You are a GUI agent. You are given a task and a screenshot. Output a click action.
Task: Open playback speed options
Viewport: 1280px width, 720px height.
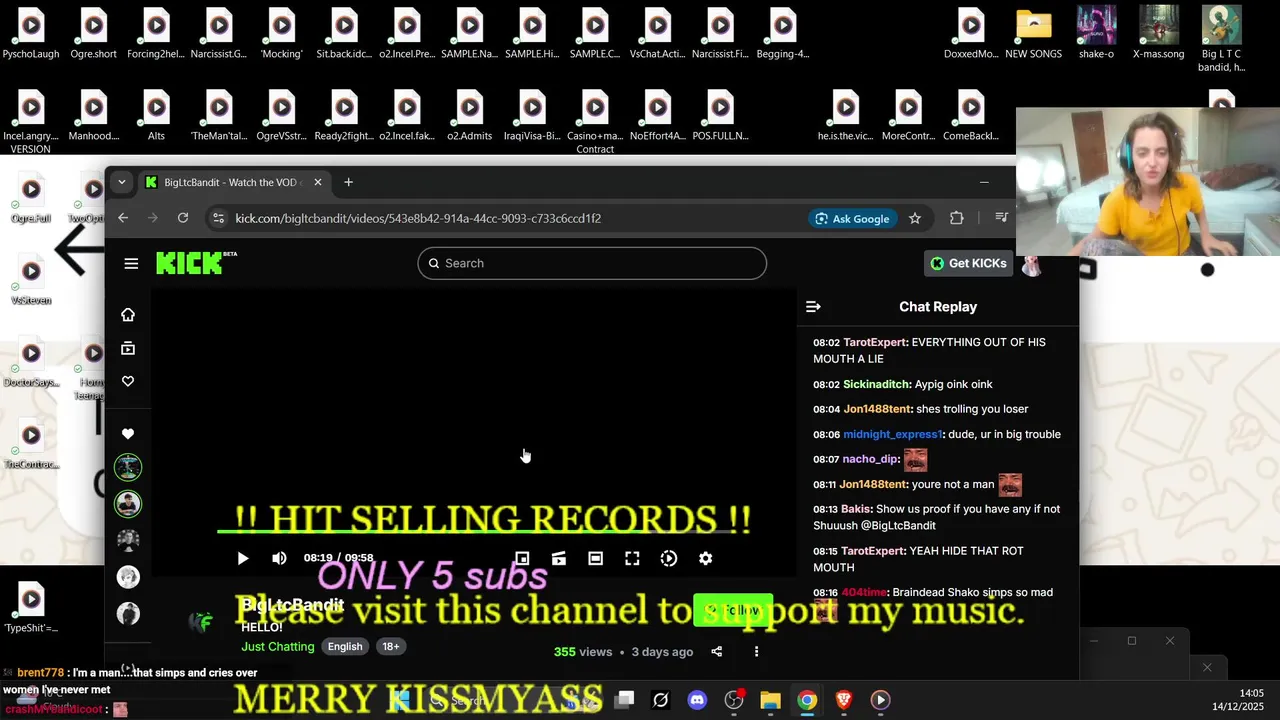click(x=669, y=558)
